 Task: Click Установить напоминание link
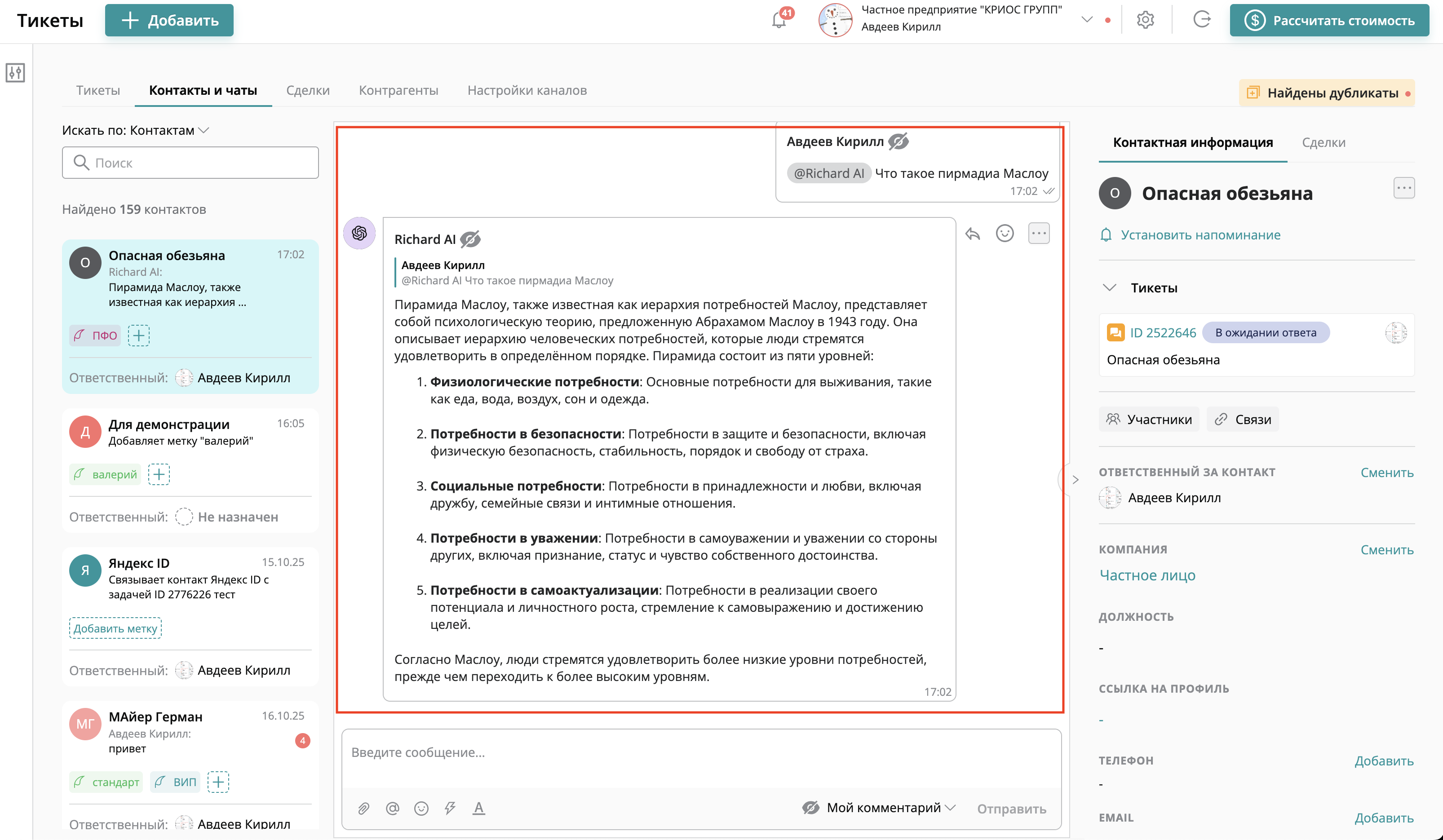(x=1200, y=235)
